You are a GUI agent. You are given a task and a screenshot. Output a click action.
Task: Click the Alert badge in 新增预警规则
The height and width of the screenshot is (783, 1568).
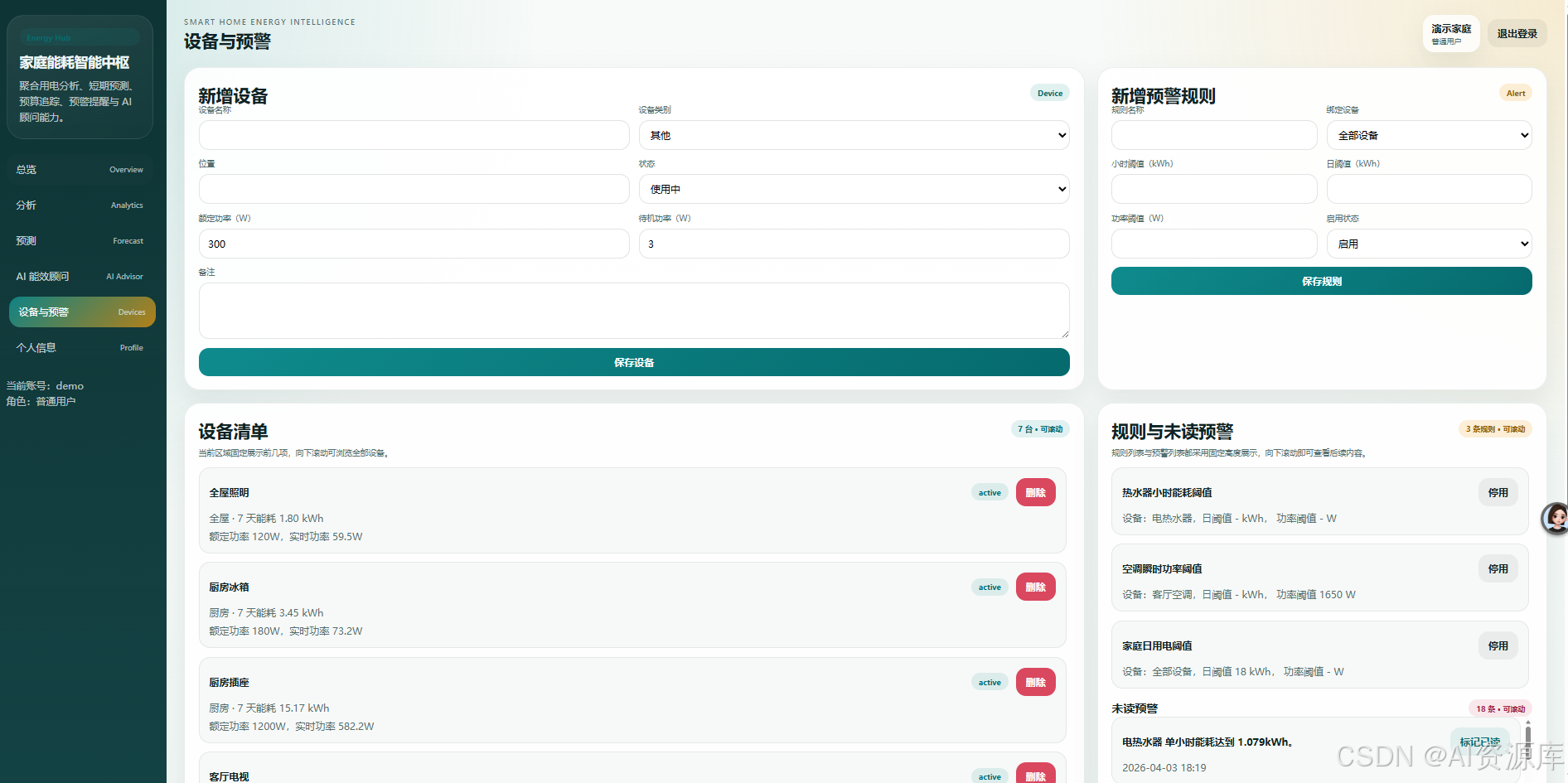[1516, 93]
